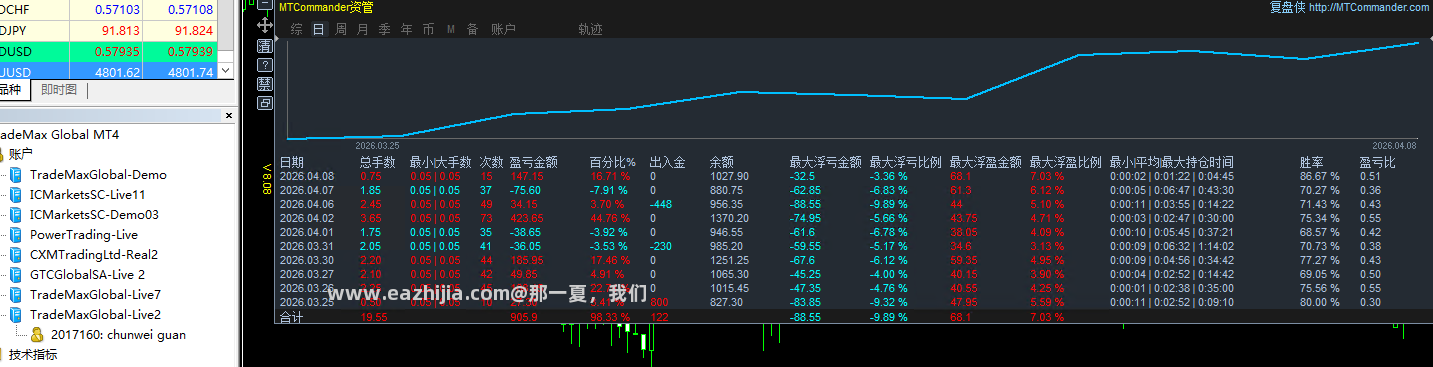Click server icon beside PowerTrading-Live
The width and height of the screenshot is (1433, 367).
(16, 234)
